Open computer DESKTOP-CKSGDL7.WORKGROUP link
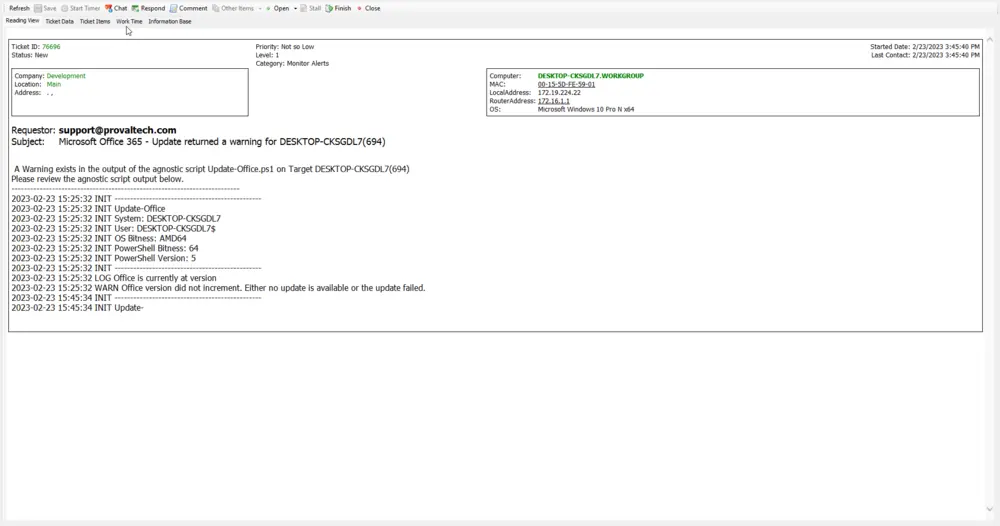 [x=591, y=76]
